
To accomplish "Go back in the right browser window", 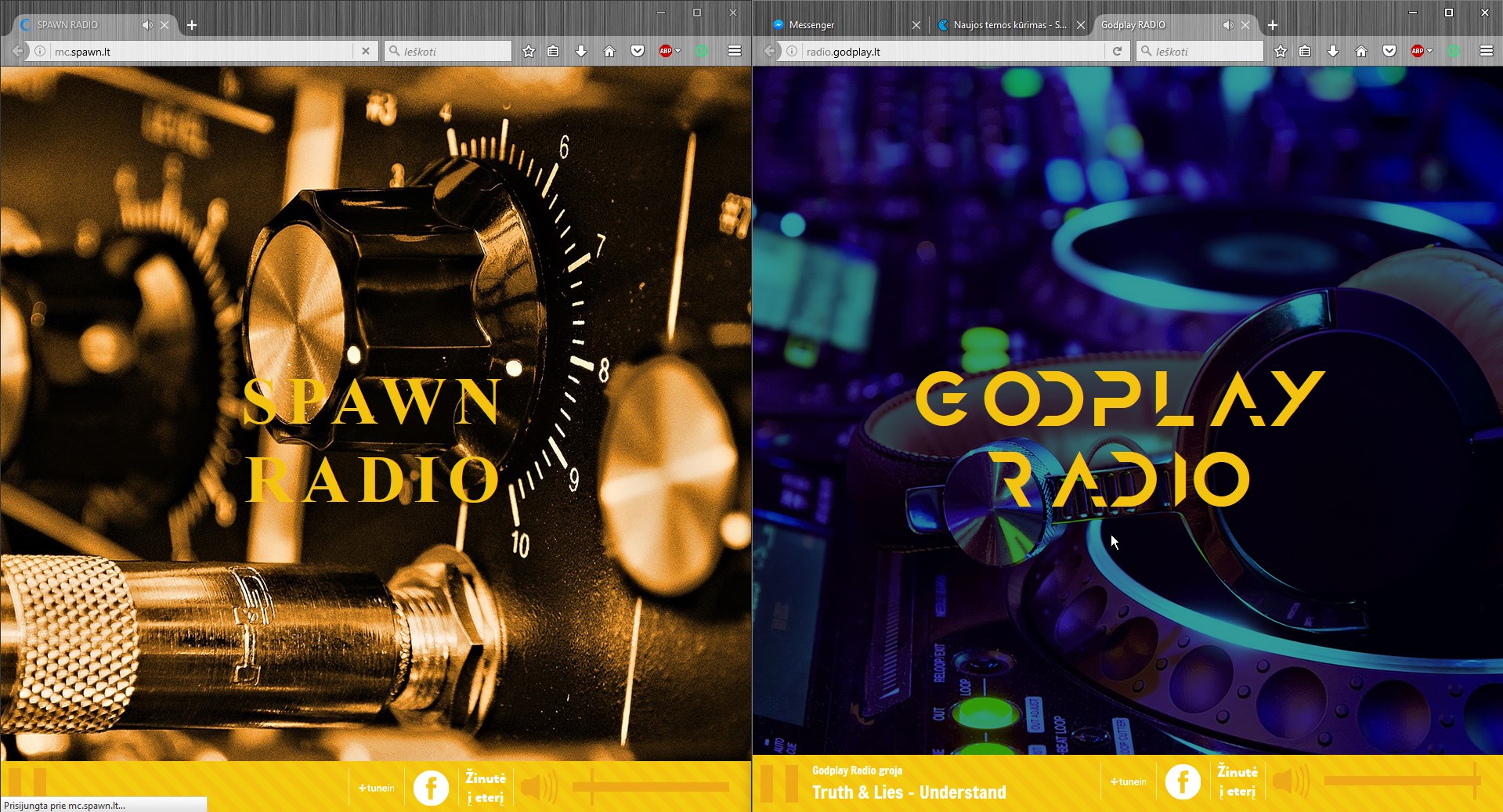I will [769, 52].
